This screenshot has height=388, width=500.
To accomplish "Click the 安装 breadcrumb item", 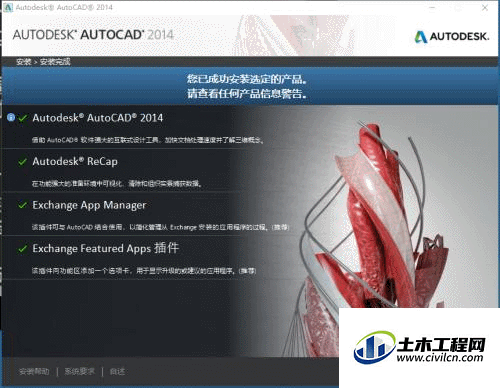I will coord(24,62).
